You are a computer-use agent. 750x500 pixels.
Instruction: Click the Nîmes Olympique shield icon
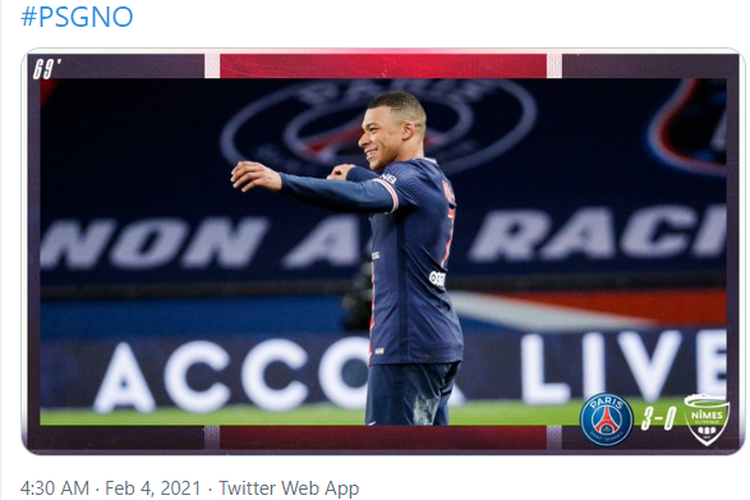pyautogui.click(x=707, y=419)
